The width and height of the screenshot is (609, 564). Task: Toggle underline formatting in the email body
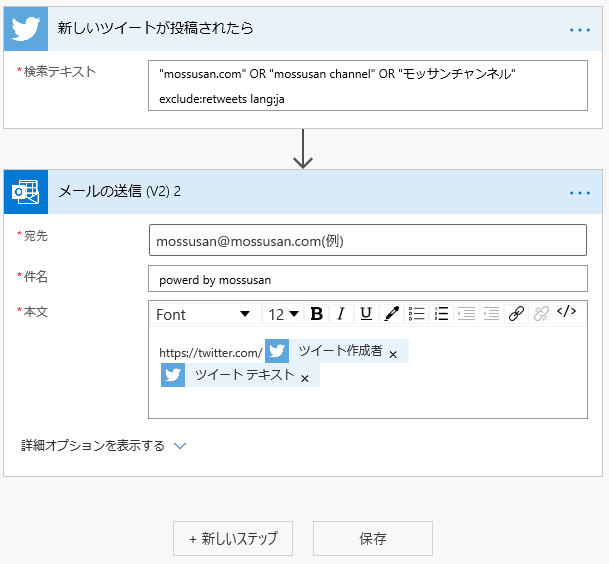point(366,314)
